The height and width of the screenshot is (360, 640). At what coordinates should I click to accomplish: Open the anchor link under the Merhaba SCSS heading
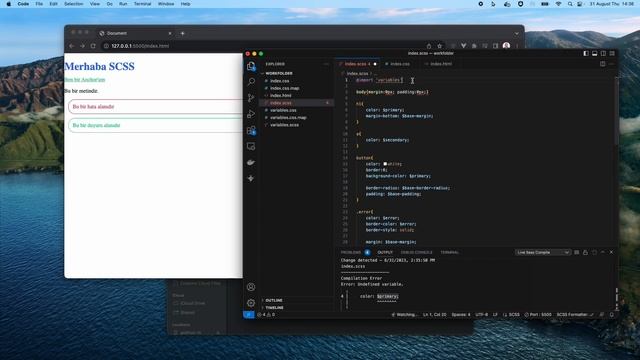pyautogui.click(x=85, y=80)
